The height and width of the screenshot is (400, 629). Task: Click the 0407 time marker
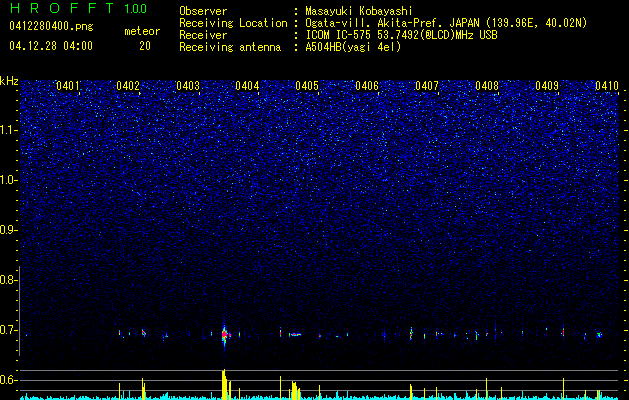[x=427, y=85]
